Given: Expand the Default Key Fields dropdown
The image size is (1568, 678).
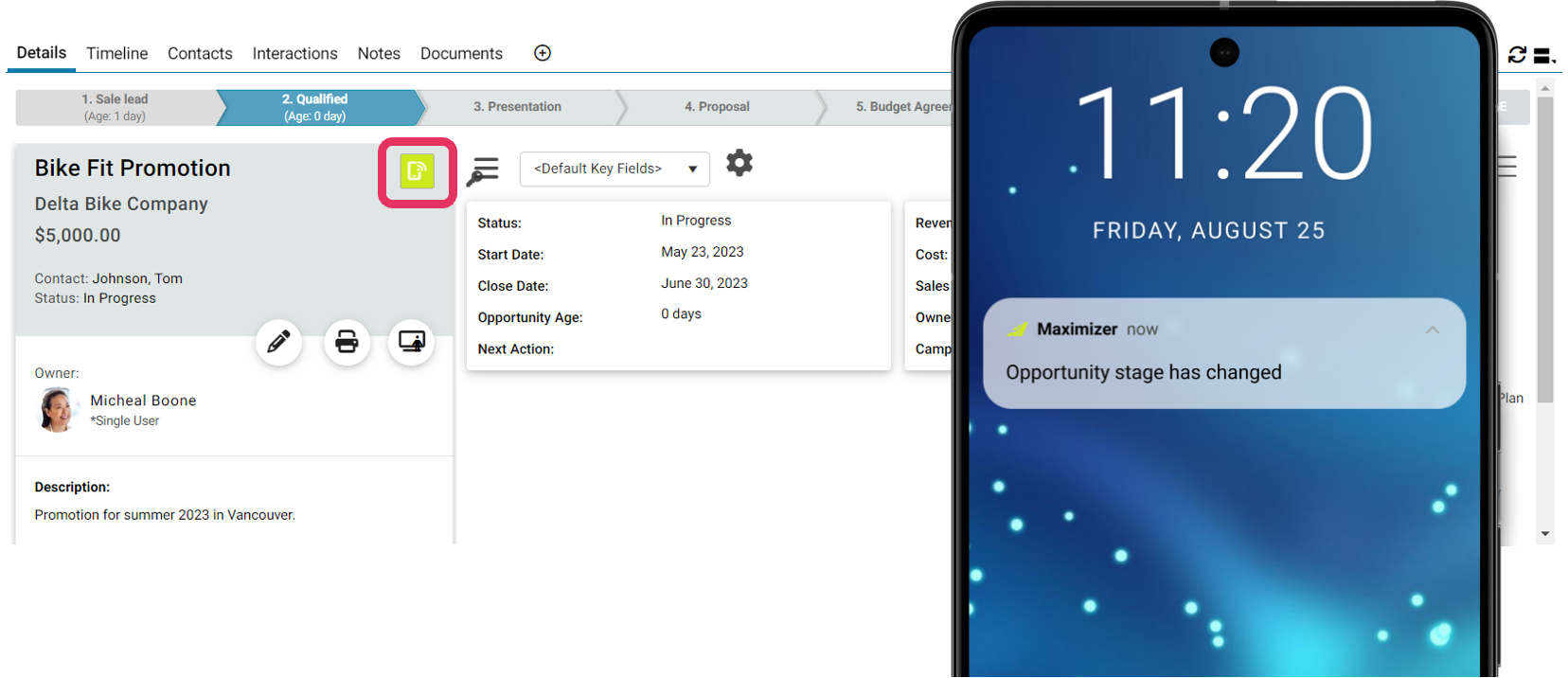Looking at the screenshot, I should [615, 169].
